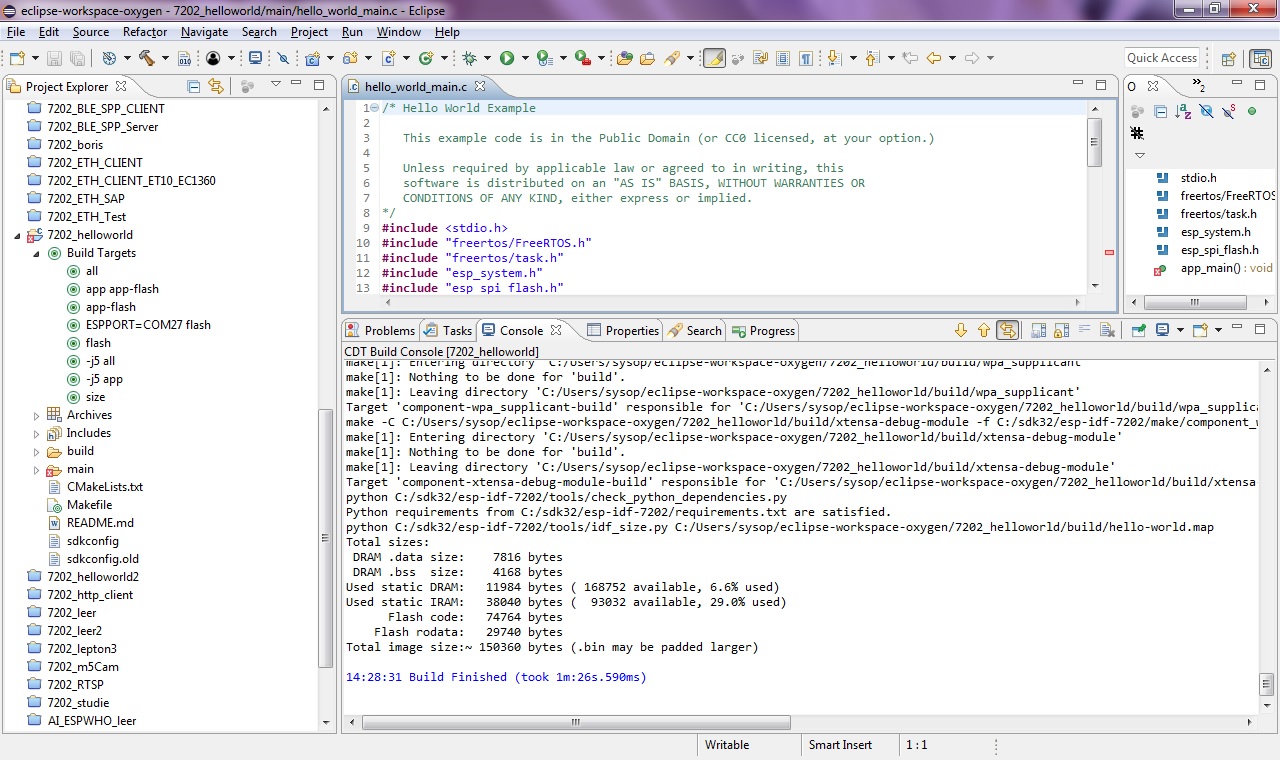Expand the main folder node

coord(37,469)
